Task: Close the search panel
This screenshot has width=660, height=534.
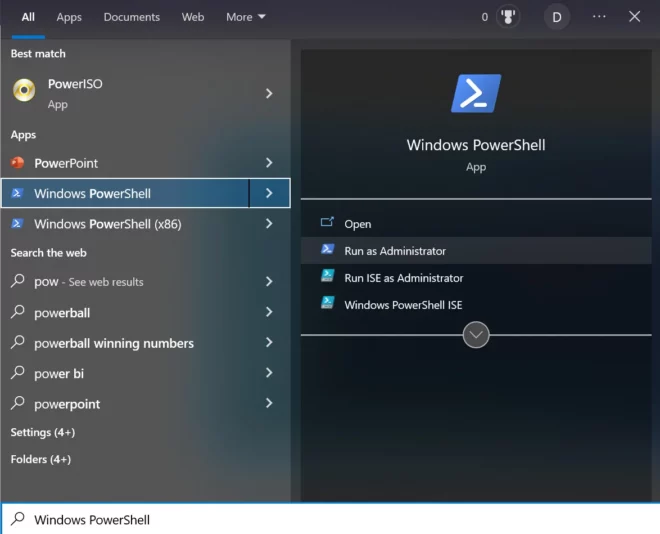Action: pyautogui.click(x=634, y=17)
